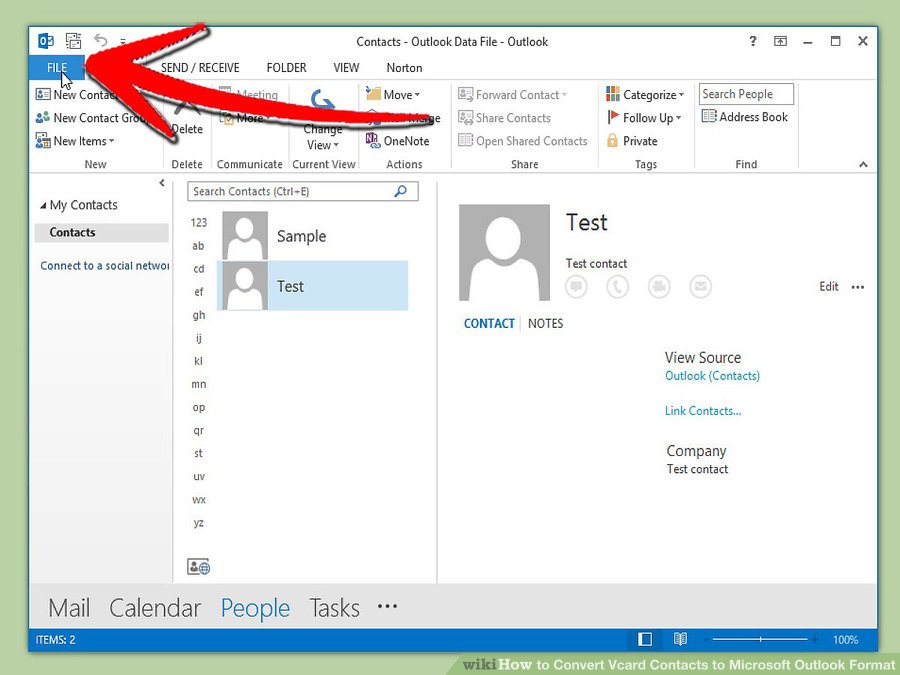Switch to Normal view in status bar
This screenshot has height=675, width=900.
click(x=645, y=639)
